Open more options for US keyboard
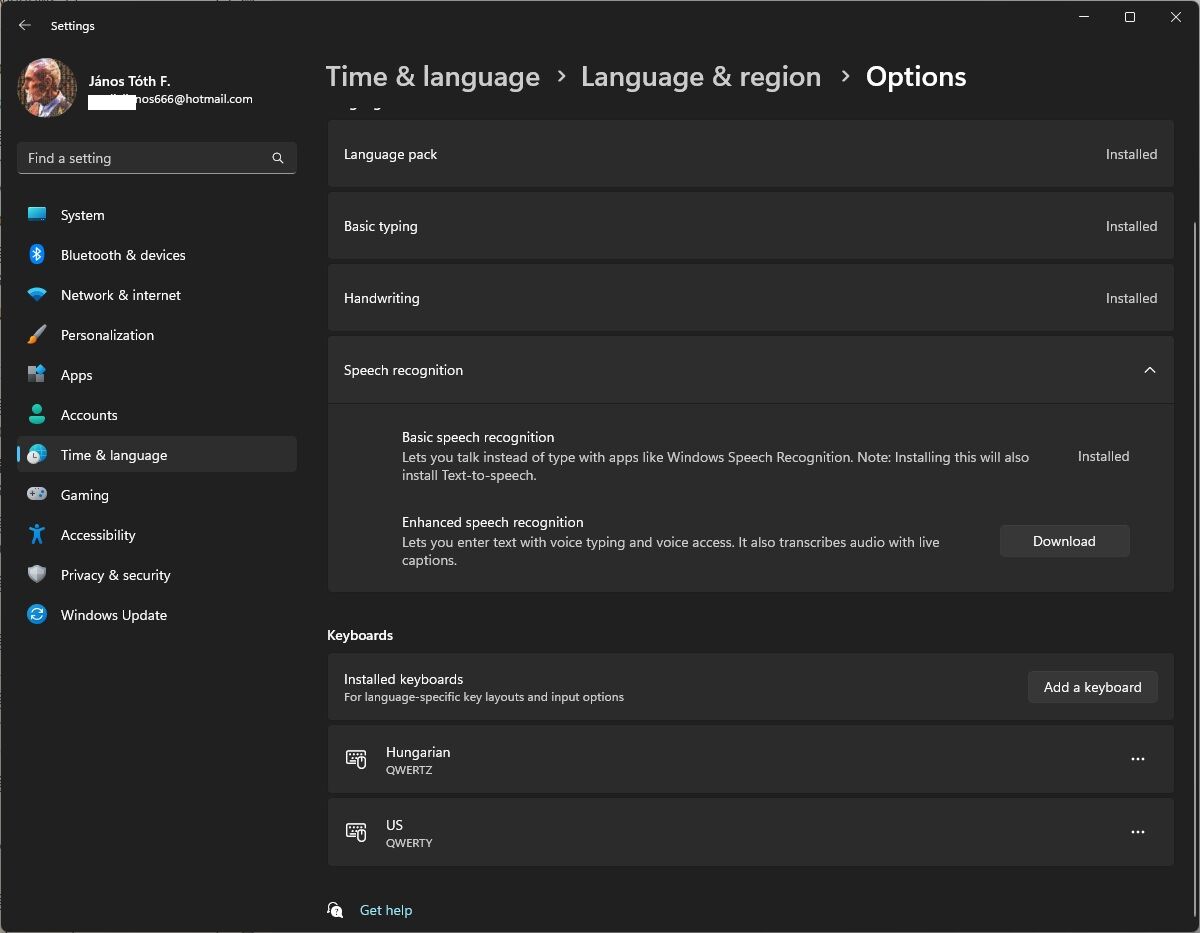This screenshot has width=1200, height=933. [x=1137, y=832]
